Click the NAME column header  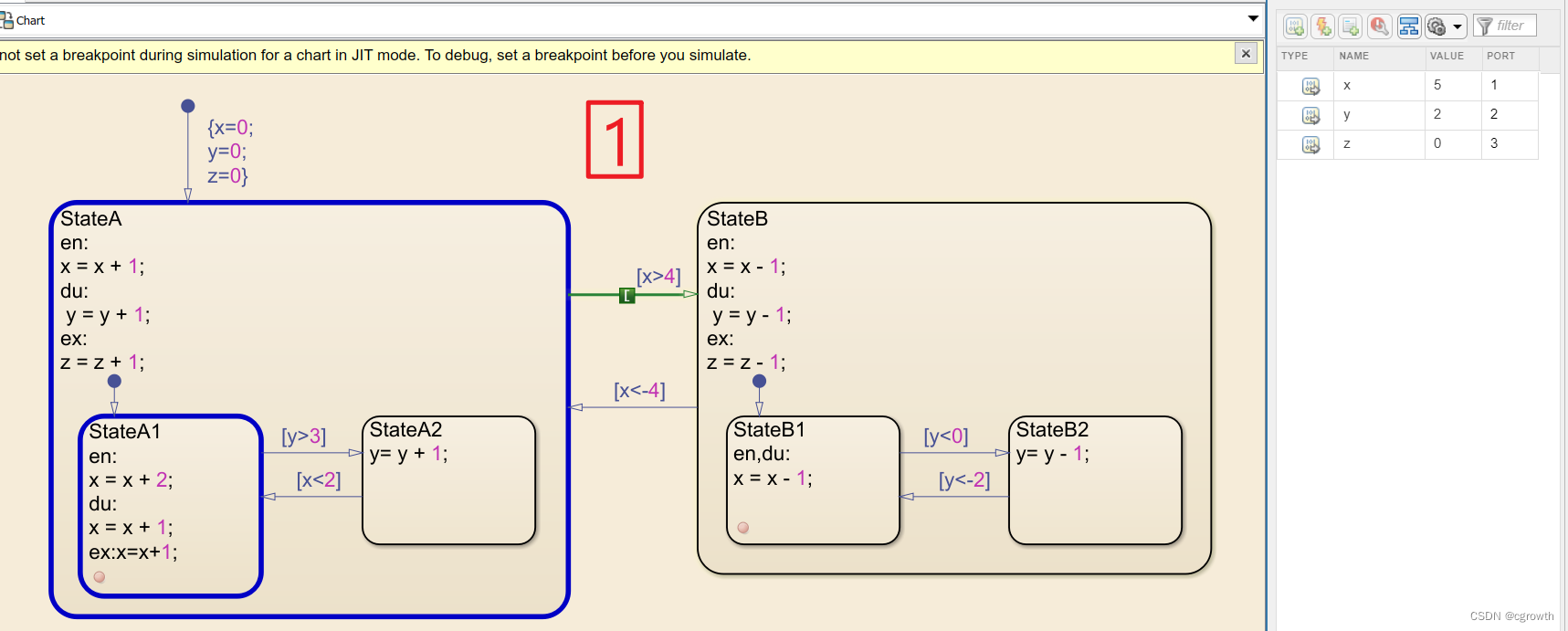(1353, 56)
